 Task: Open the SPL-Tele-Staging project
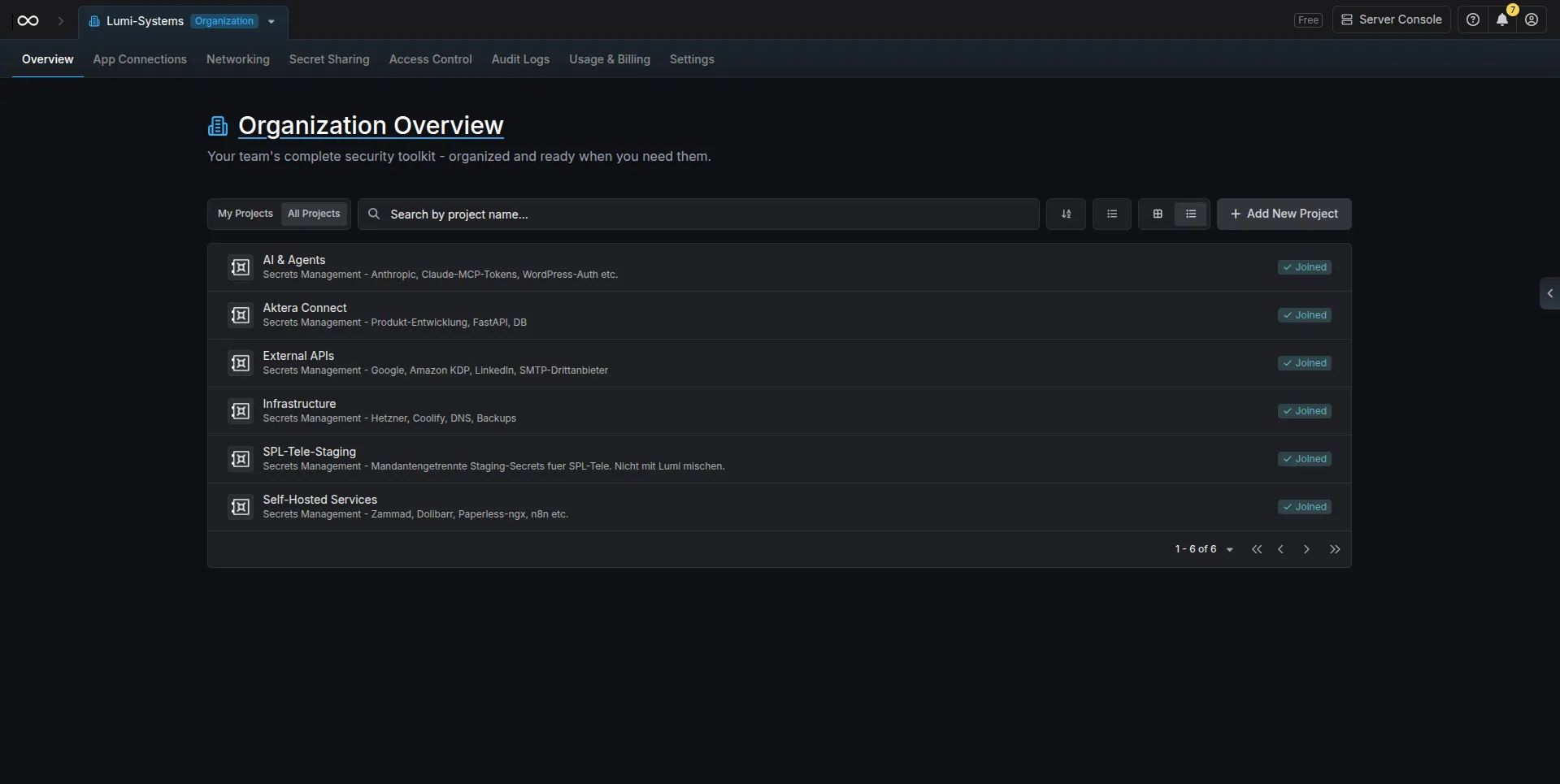point(779,459)
